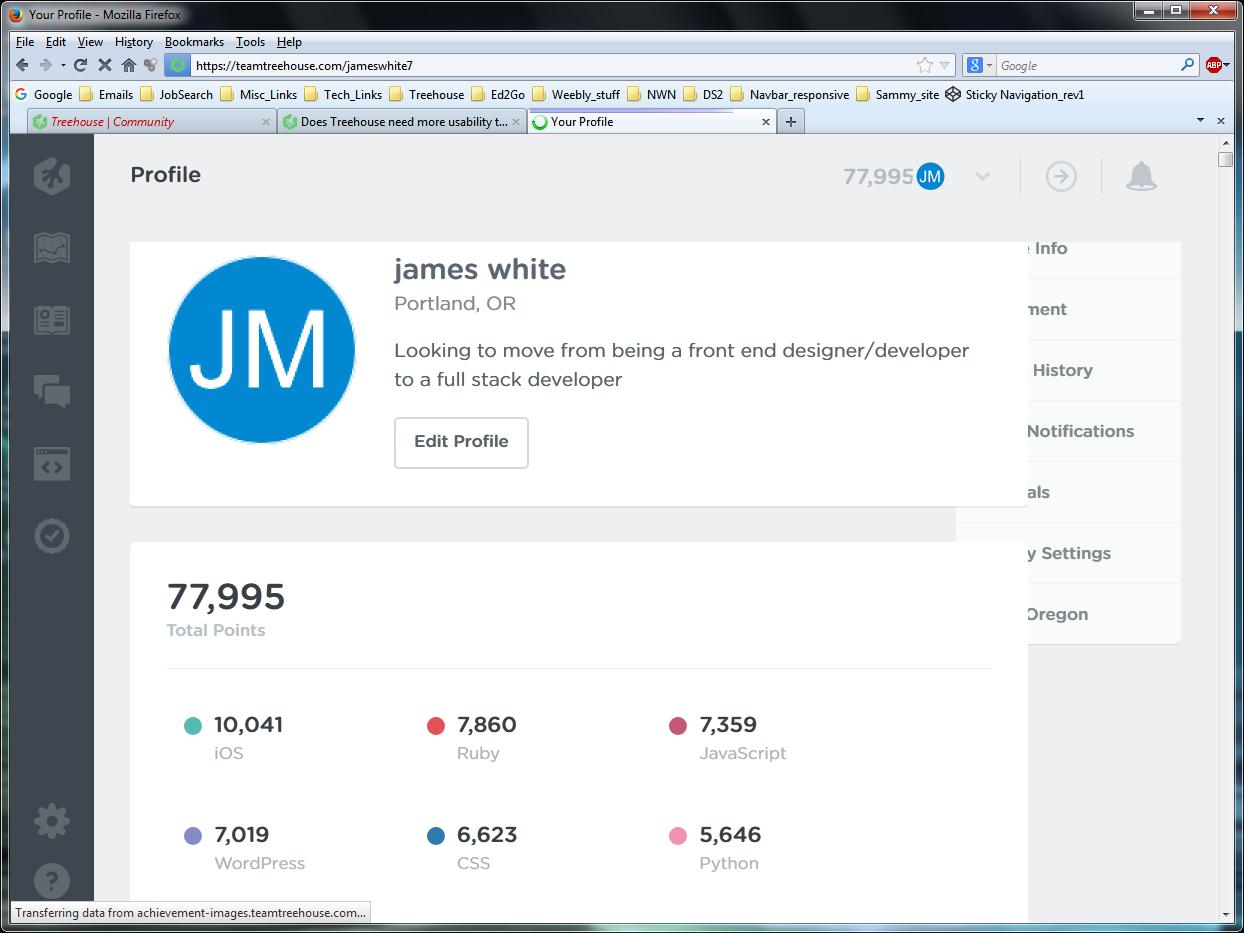Expand the account dropdown chevron near avatar
This screenshot has height=933, width=1244.
(983, 177)
